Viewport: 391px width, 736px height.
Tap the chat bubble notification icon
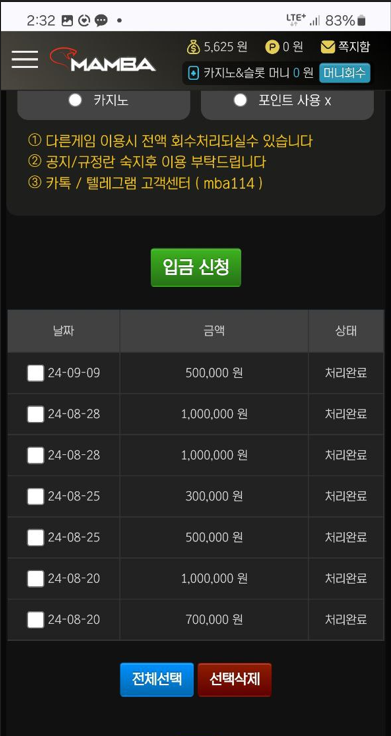pyautogui.click(x=101, y=21)
